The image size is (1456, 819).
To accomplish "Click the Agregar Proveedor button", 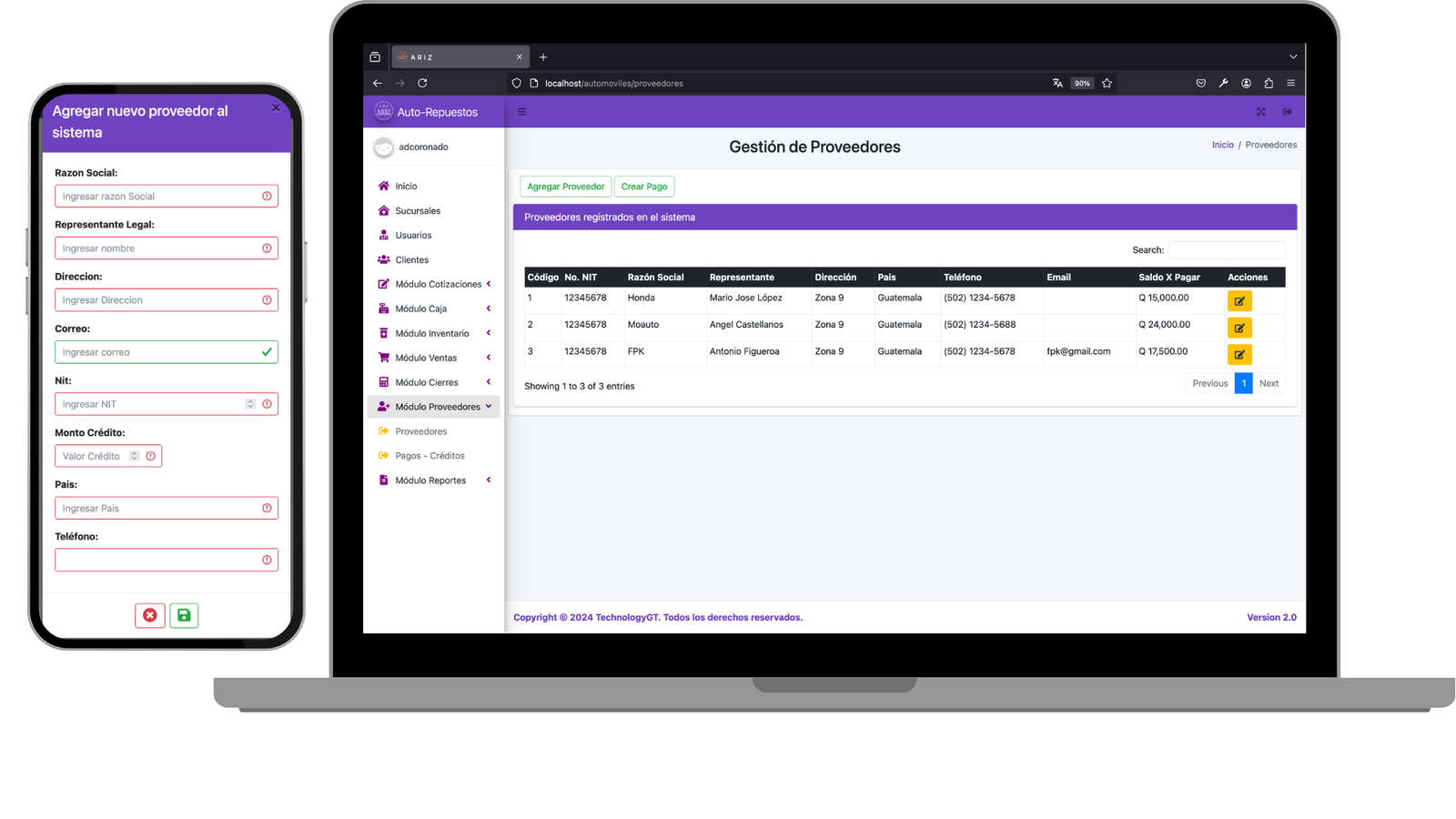I will (x=565, y=187).
